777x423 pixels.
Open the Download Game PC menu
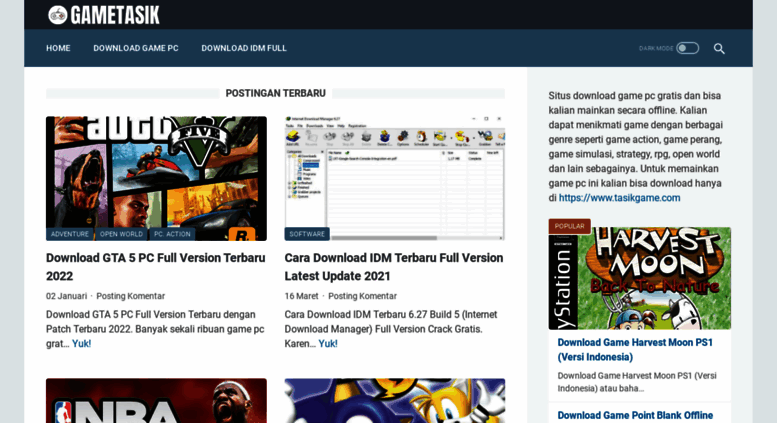click(136, 48)
